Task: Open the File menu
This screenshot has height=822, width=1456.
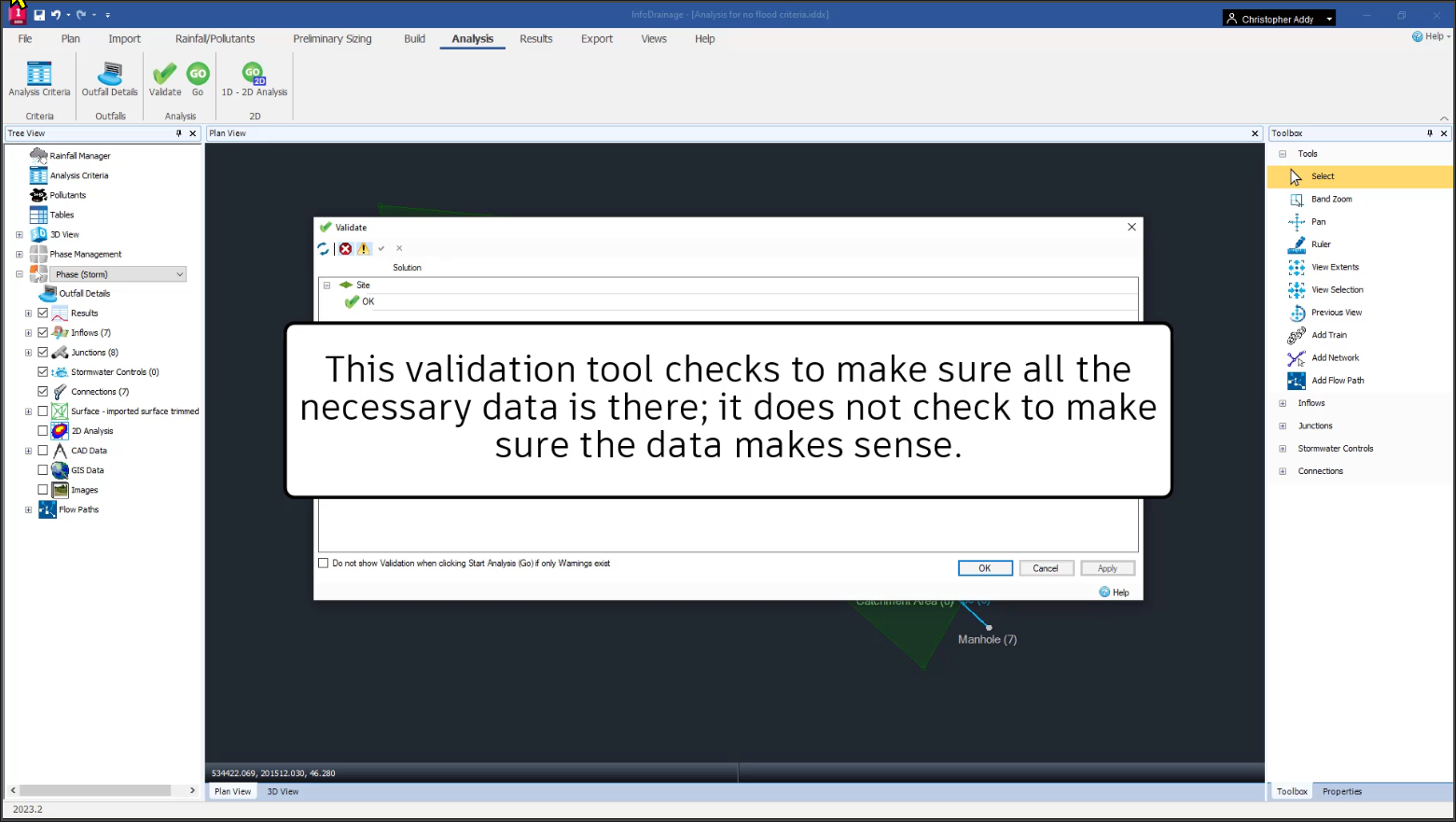Action: point(25,39)
